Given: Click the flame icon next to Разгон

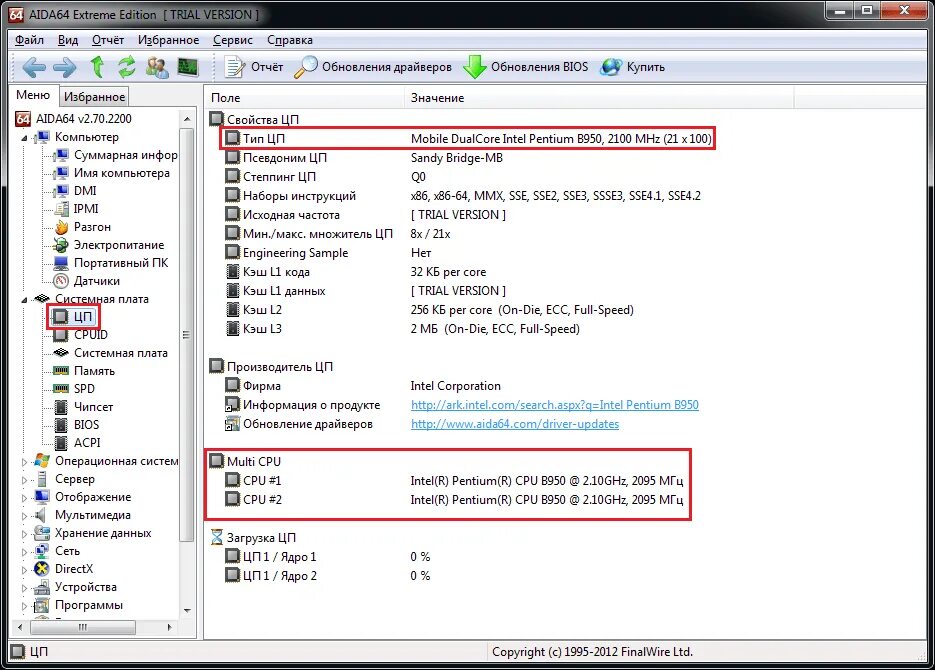Looking at the screenshot, I should 61,227.
